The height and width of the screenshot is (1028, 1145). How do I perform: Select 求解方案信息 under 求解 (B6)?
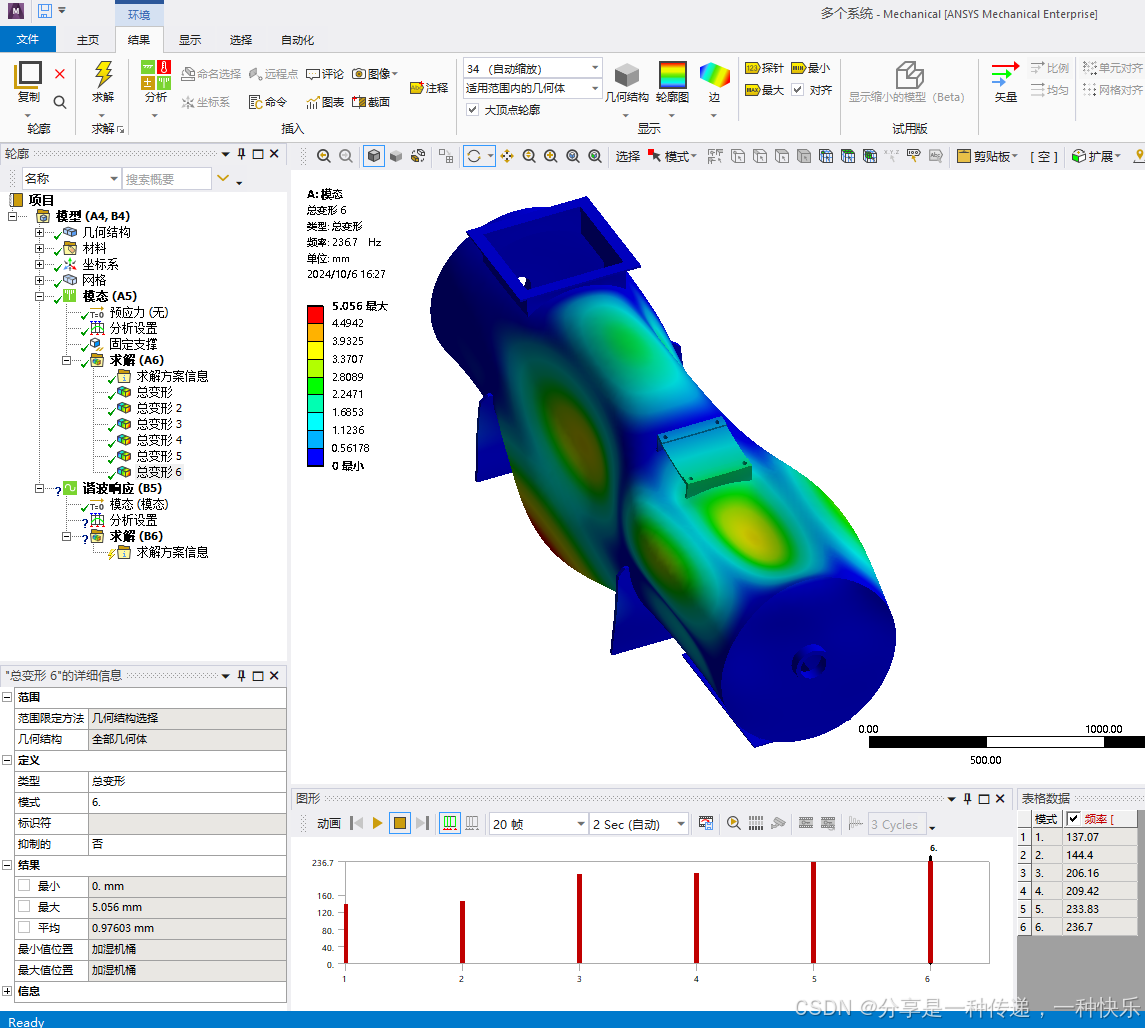pos(172,553)
